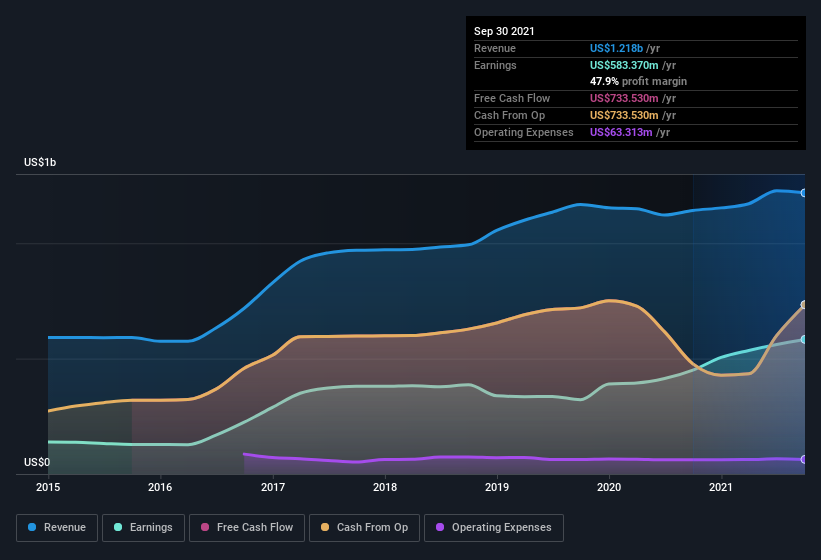Toggle the Earnings legend button
Image resolution: width=821 pixels, height=560 pixels.
pos(143,528)
